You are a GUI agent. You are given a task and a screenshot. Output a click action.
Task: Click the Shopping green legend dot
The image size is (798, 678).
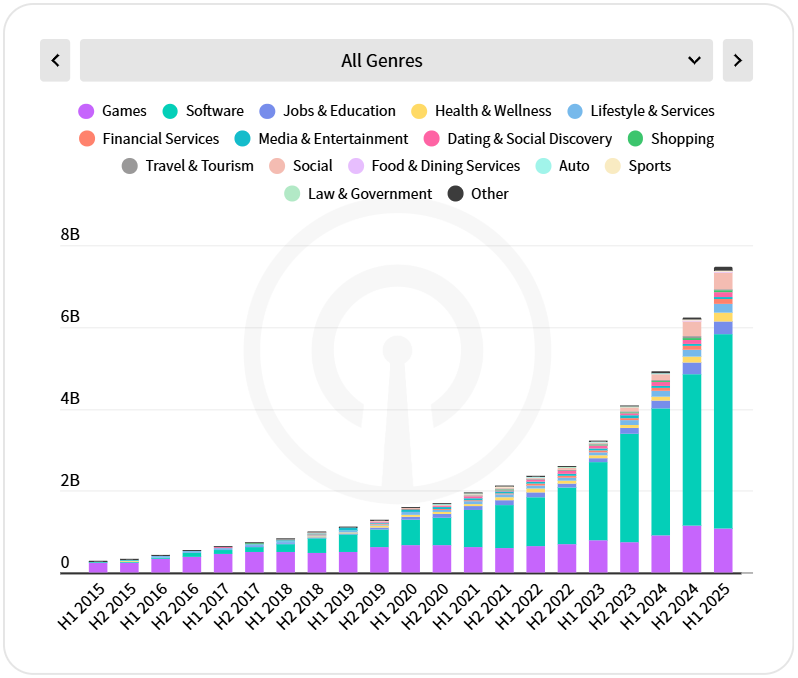pos(634,139)
